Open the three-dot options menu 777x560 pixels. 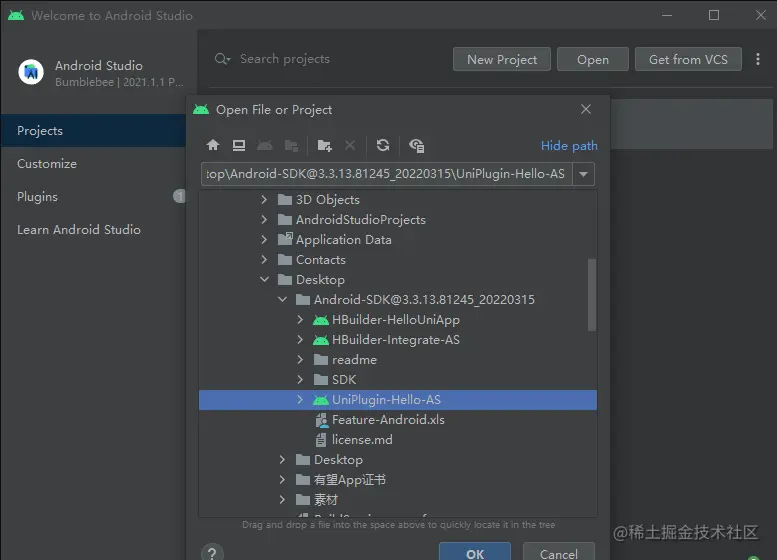[758, 59]
